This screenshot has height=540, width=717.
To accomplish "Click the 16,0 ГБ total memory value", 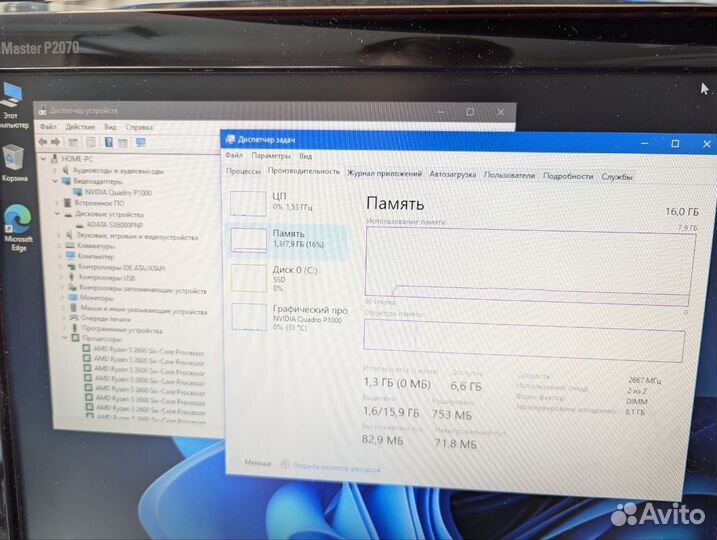I will pos(682,212).
